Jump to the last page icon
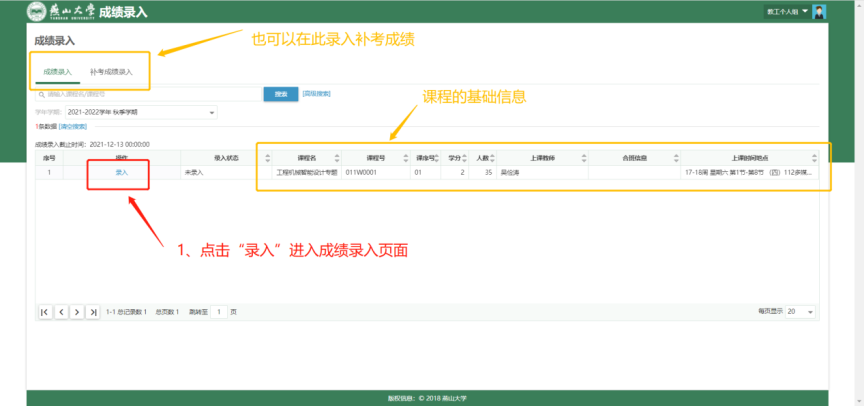This screenshot has width=864, height=406. pos(93,312)
